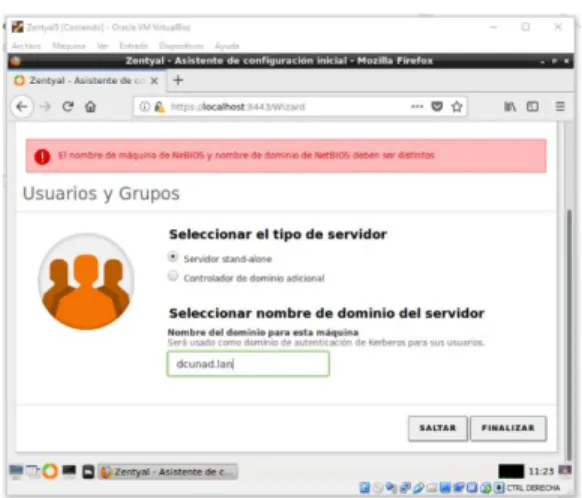The height and width of the screenshot is (498, 582).
Task: Click the optical disc VirtualBox status icon
Action: click(378, 488)
